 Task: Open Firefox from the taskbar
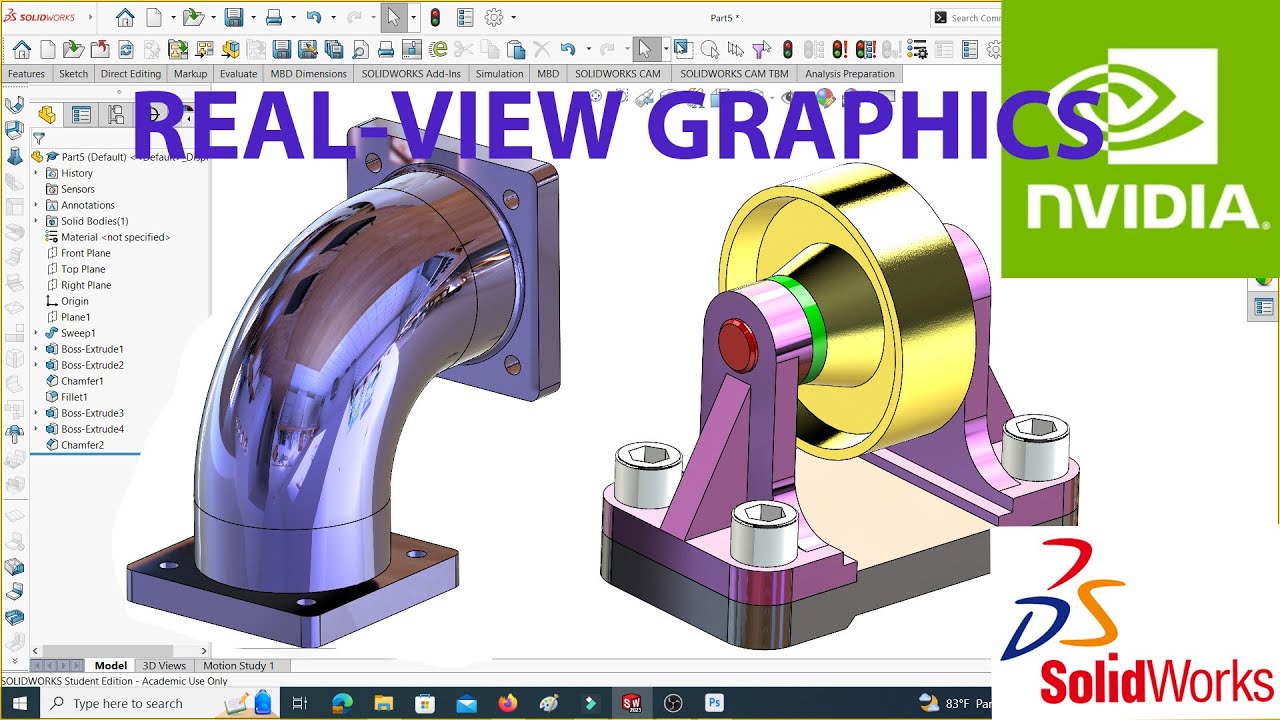507,703
